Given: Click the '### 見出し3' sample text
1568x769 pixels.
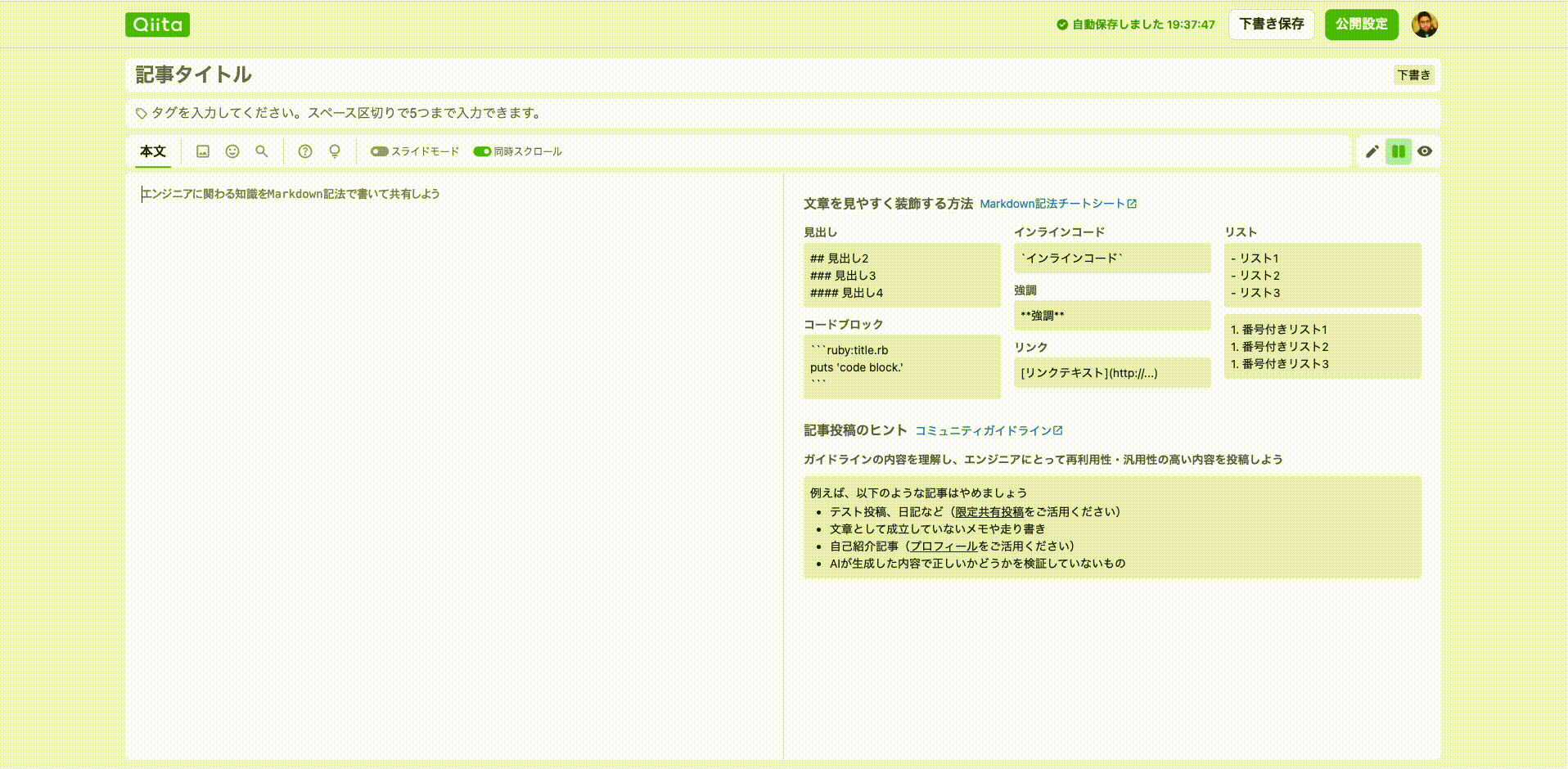Looking at the screenshot, I should 843,276.
